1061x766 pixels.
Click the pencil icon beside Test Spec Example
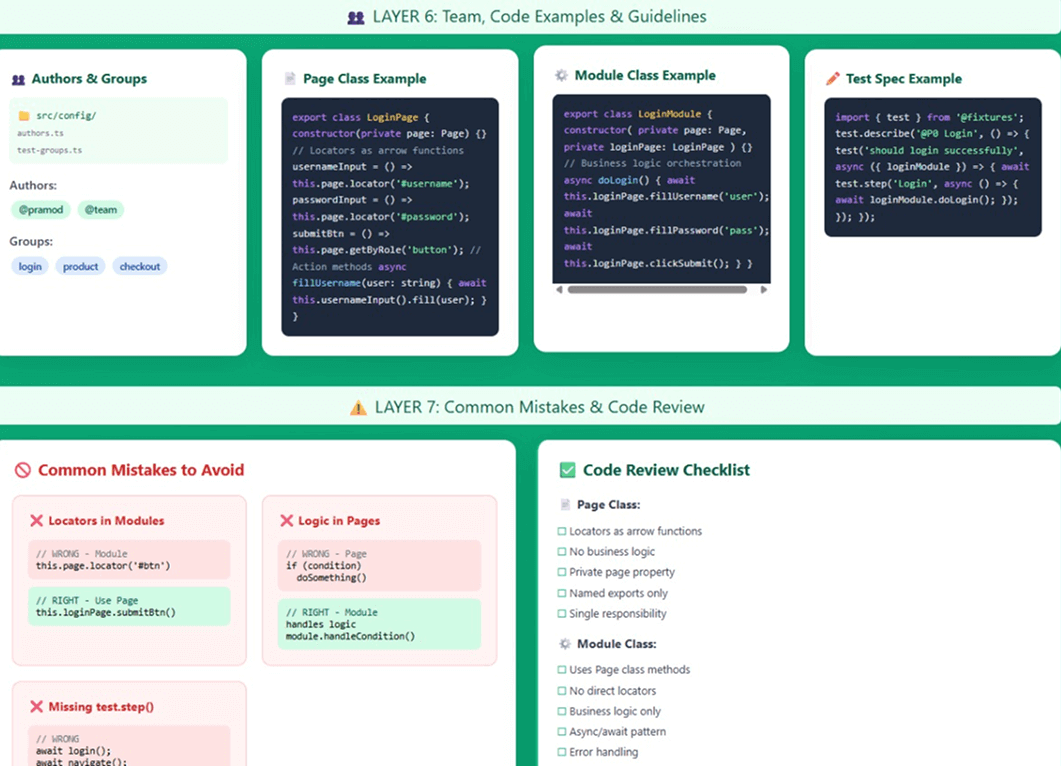pyautogui.click(x=833, y=79)
